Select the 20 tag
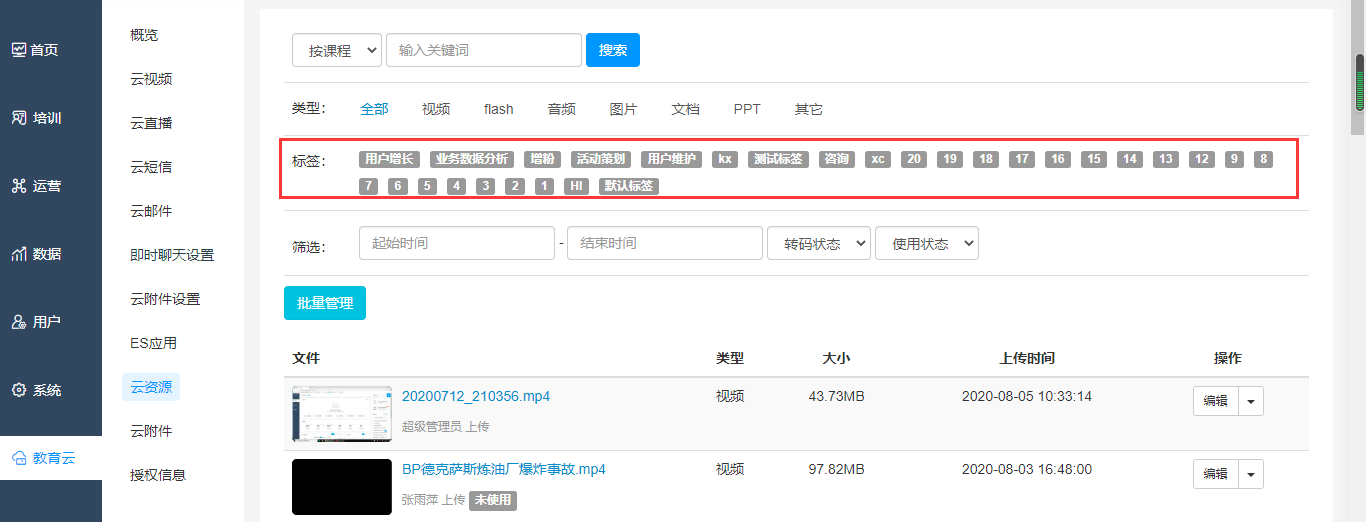The image size is (1366, 522). 914,159
